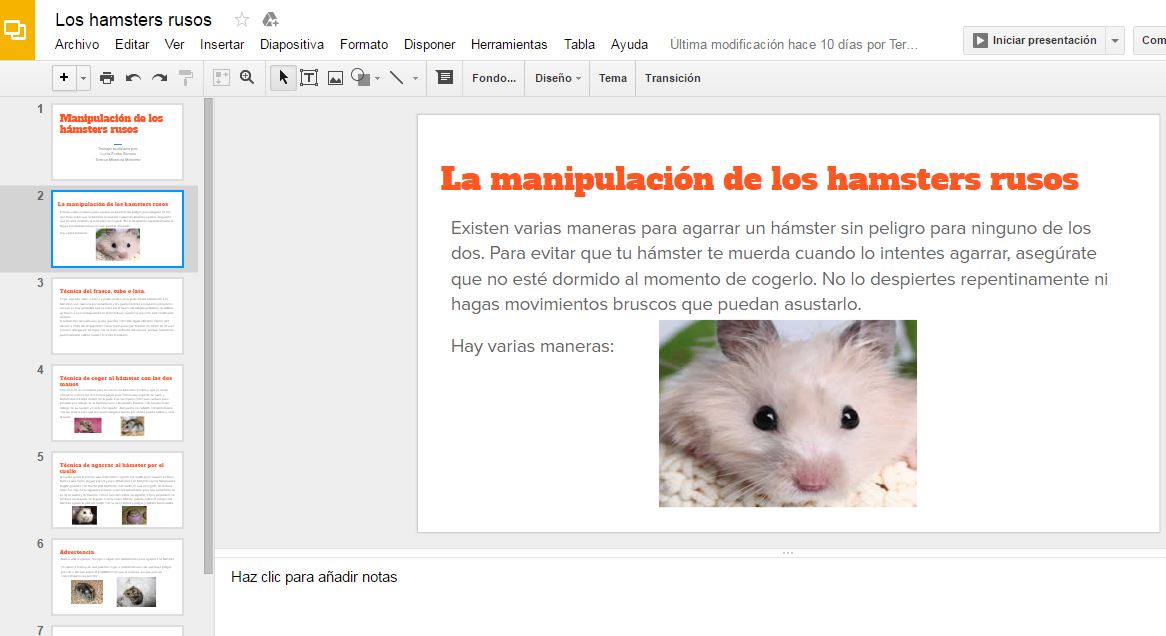Add a new slide with plus button
The height and width of the screenshot is (636, 1166).
pos(64,77)
